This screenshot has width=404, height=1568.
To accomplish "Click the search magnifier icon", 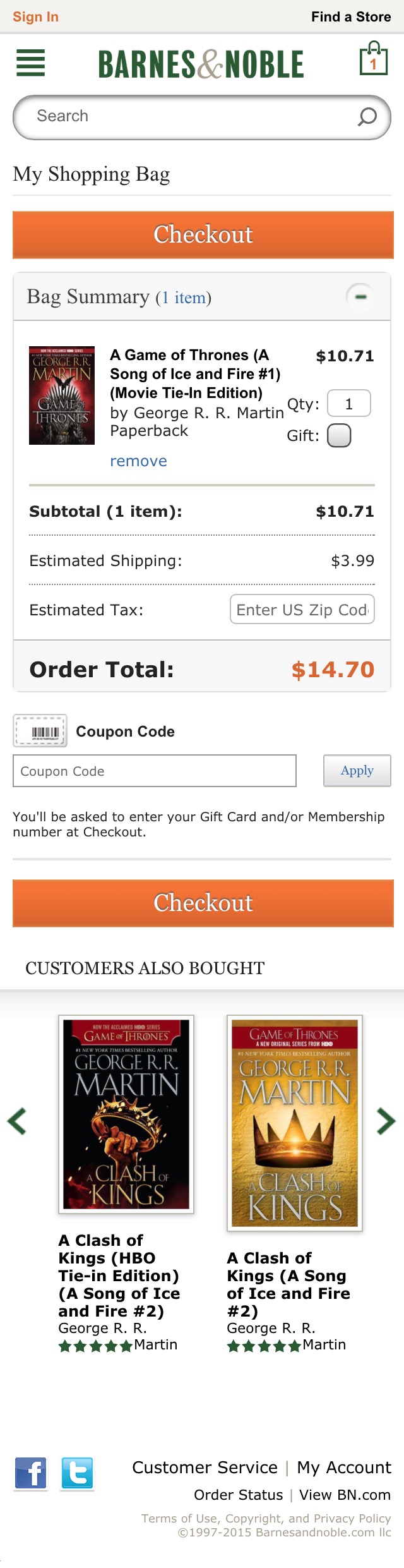I will [367, 116].
